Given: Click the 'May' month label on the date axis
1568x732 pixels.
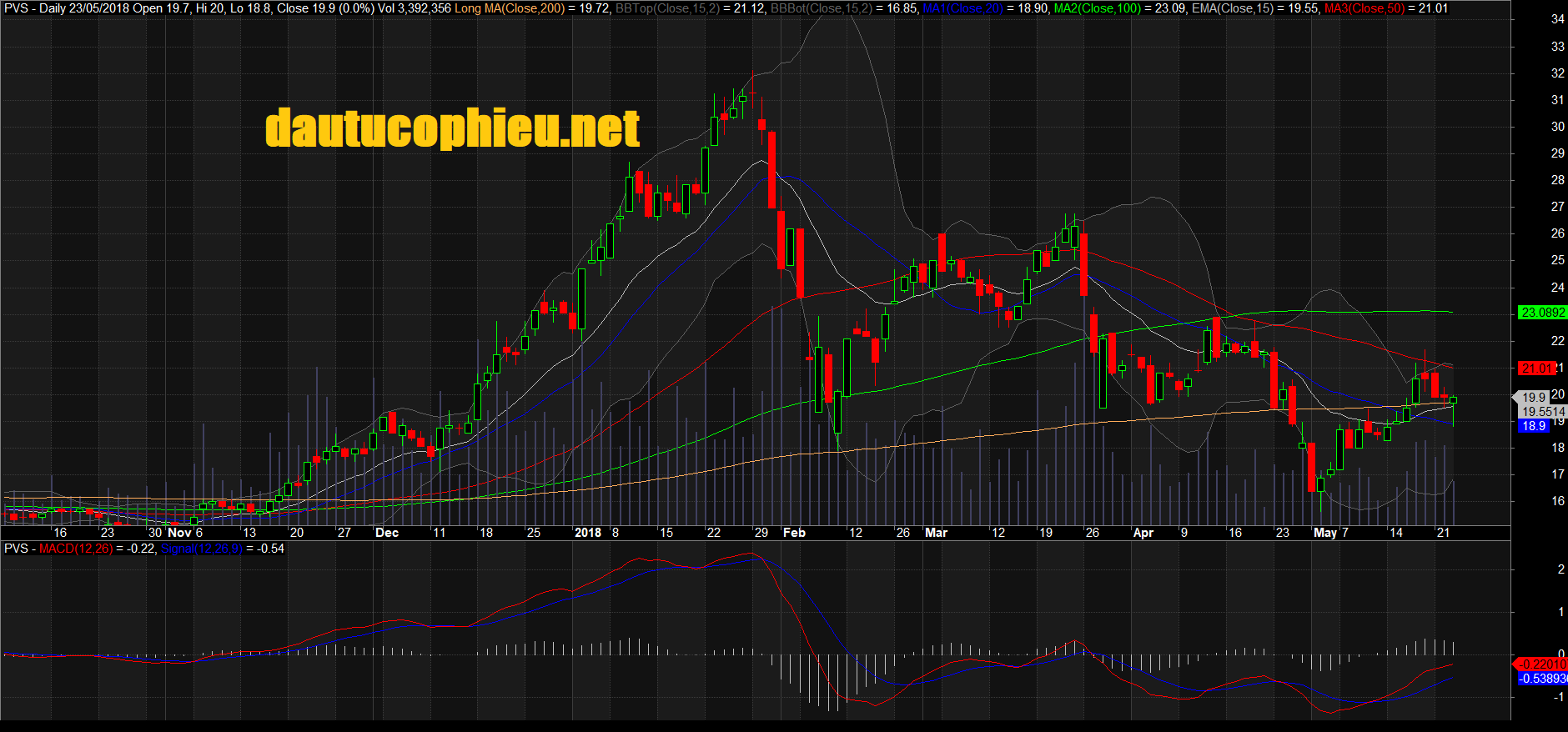Looking at the screenshot, I should (1325, 533).
